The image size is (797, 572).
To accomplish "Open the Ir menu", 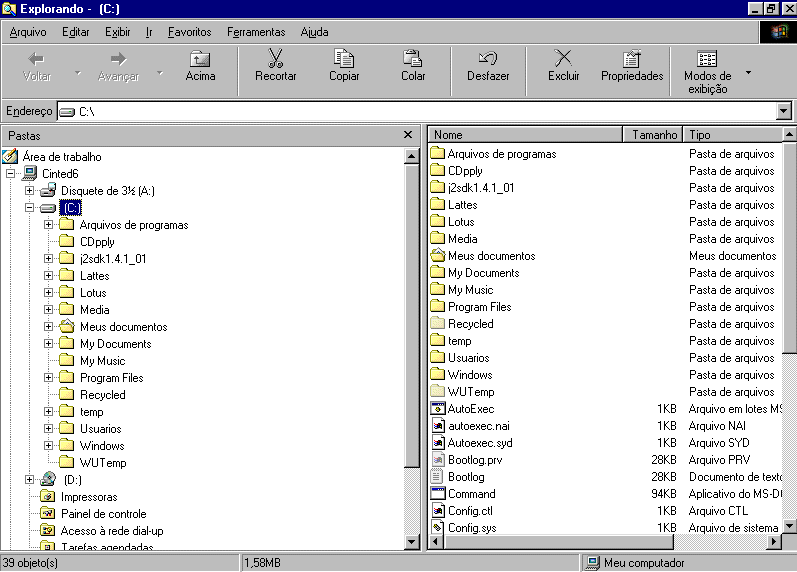I will (x=149, y=32).
